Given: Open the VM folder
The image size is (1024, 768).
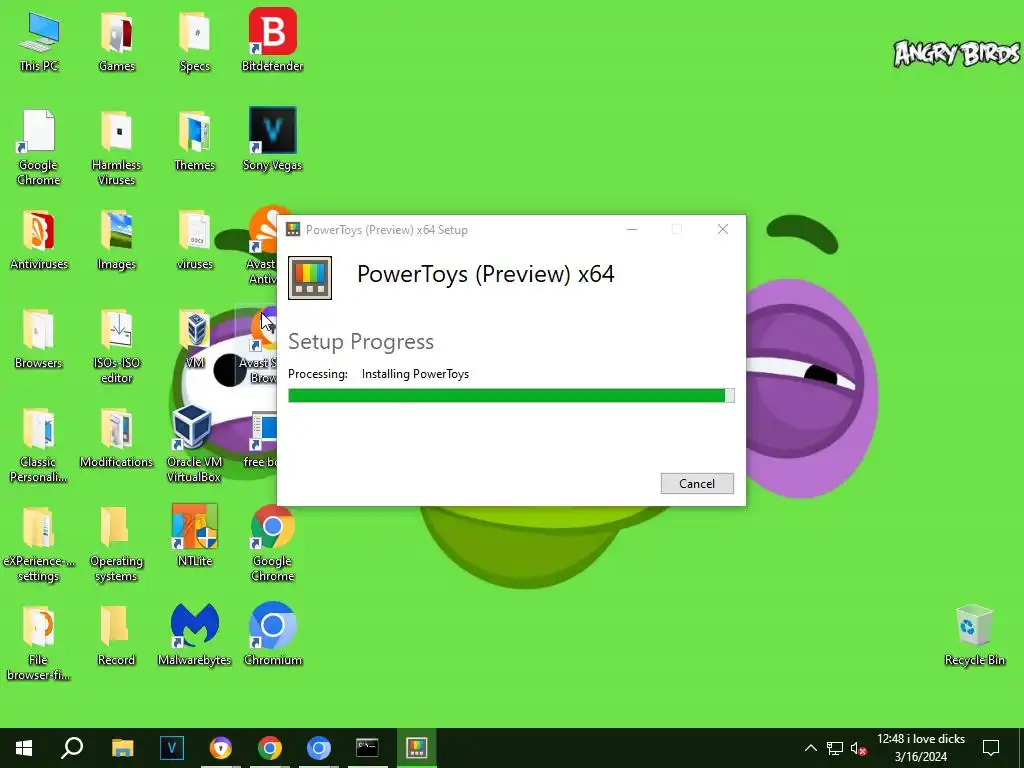Looking at the screenshot, I should point(195,339).
